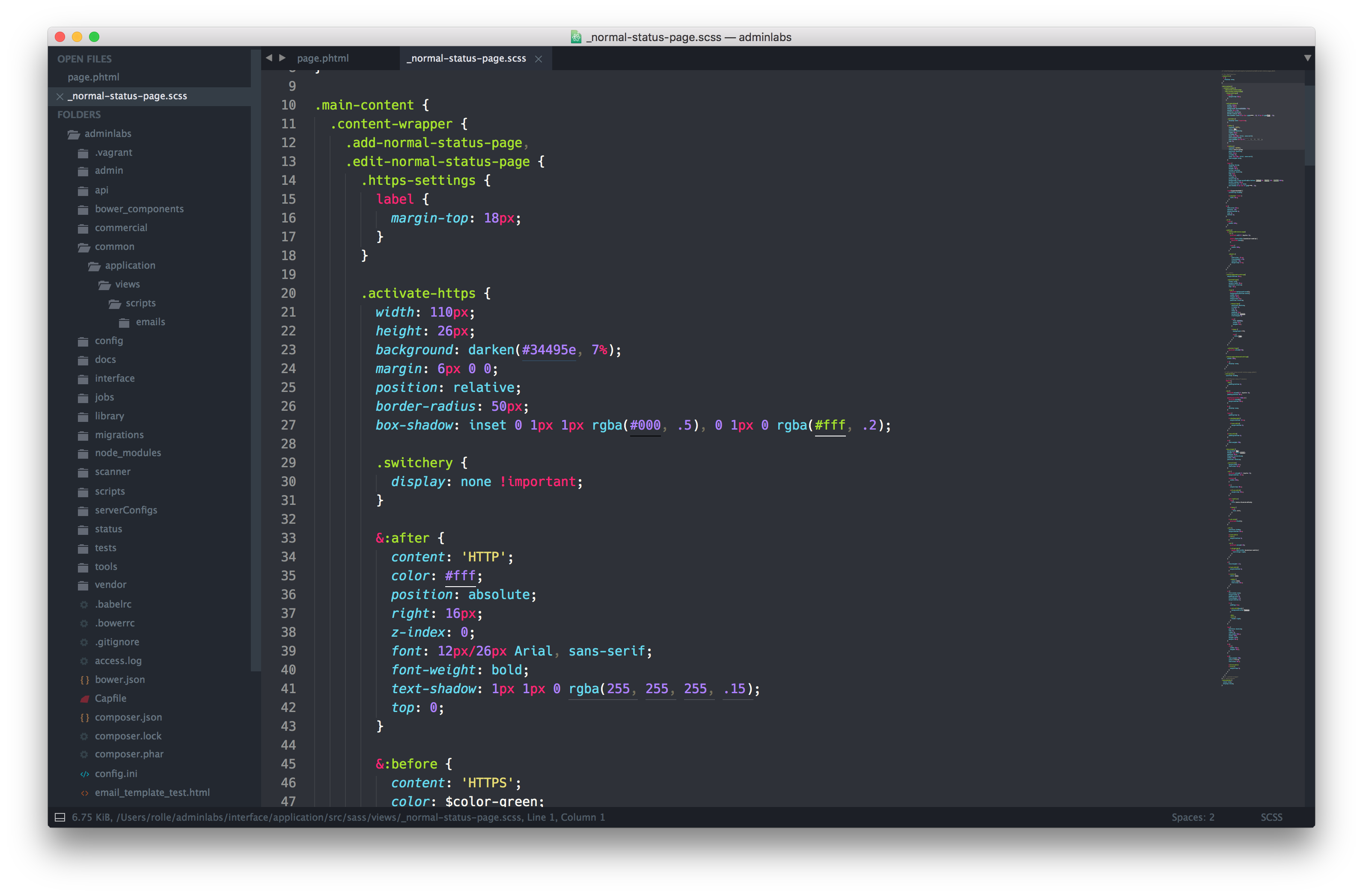Click SCSS syntax label in status bar
Screen dimensions: 1363x896
(x=1272, y=817)
